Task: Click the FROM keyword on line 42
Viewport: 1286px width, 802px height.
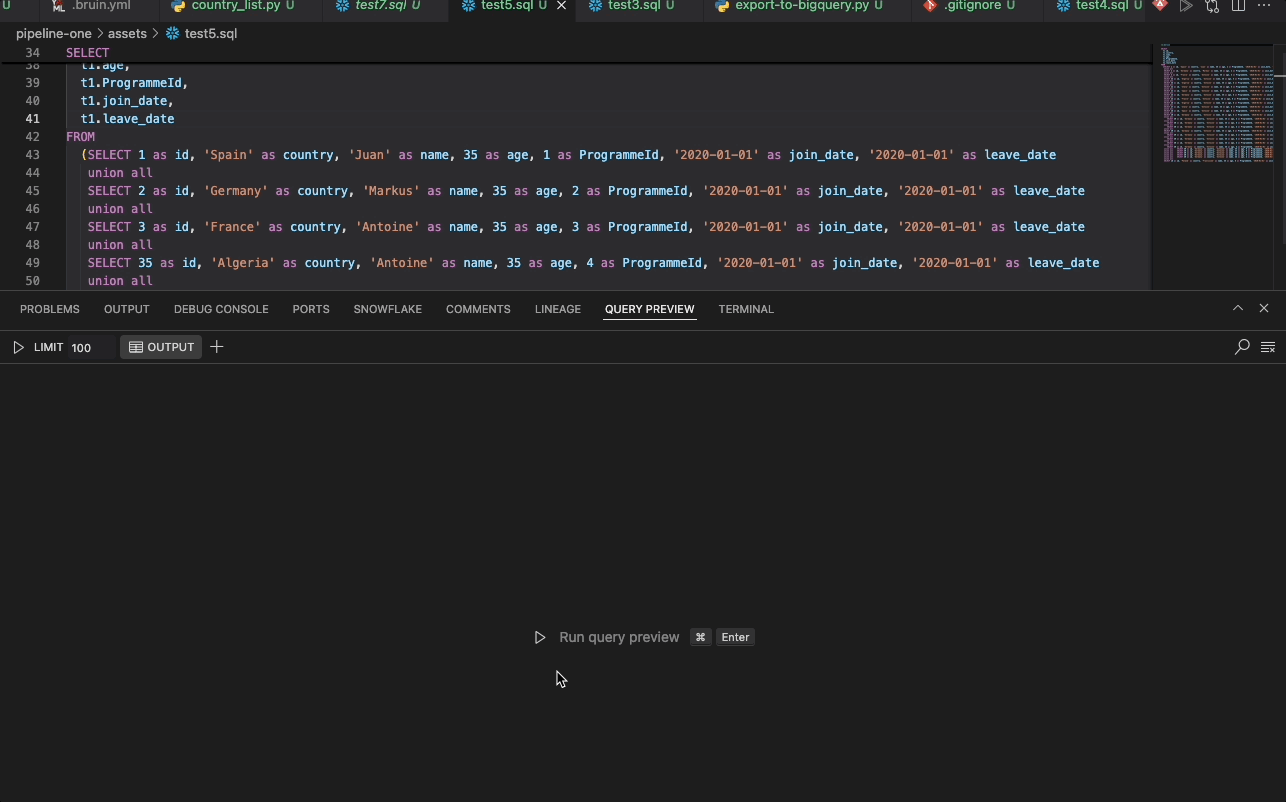Action: [x=80, y=137]
